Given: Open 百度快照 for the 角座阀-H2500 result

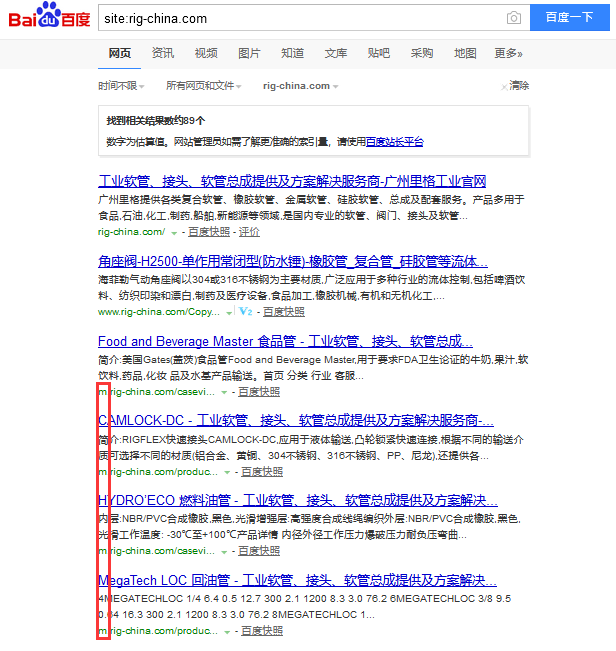Looking at the screenshot, I should (284, 312).
